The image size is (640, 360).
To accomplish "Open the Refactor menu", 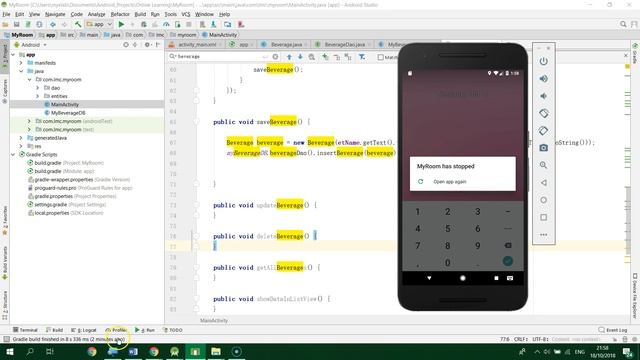I will [x=120, y=14].
